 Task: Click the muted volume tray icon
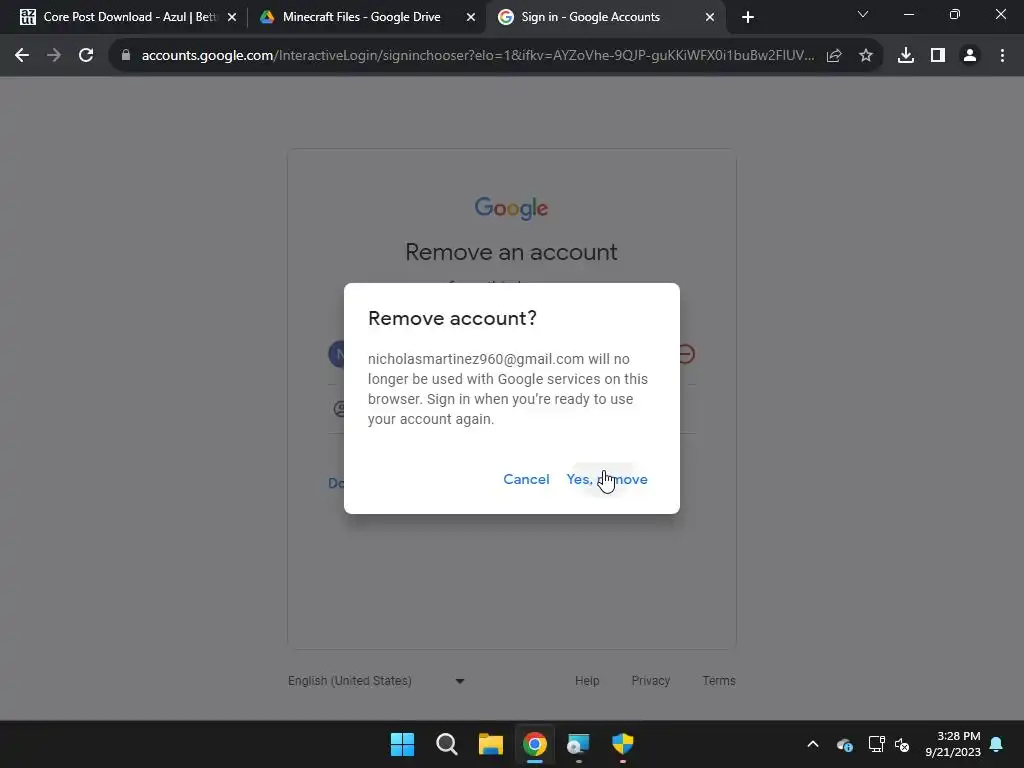pos(902,744)
